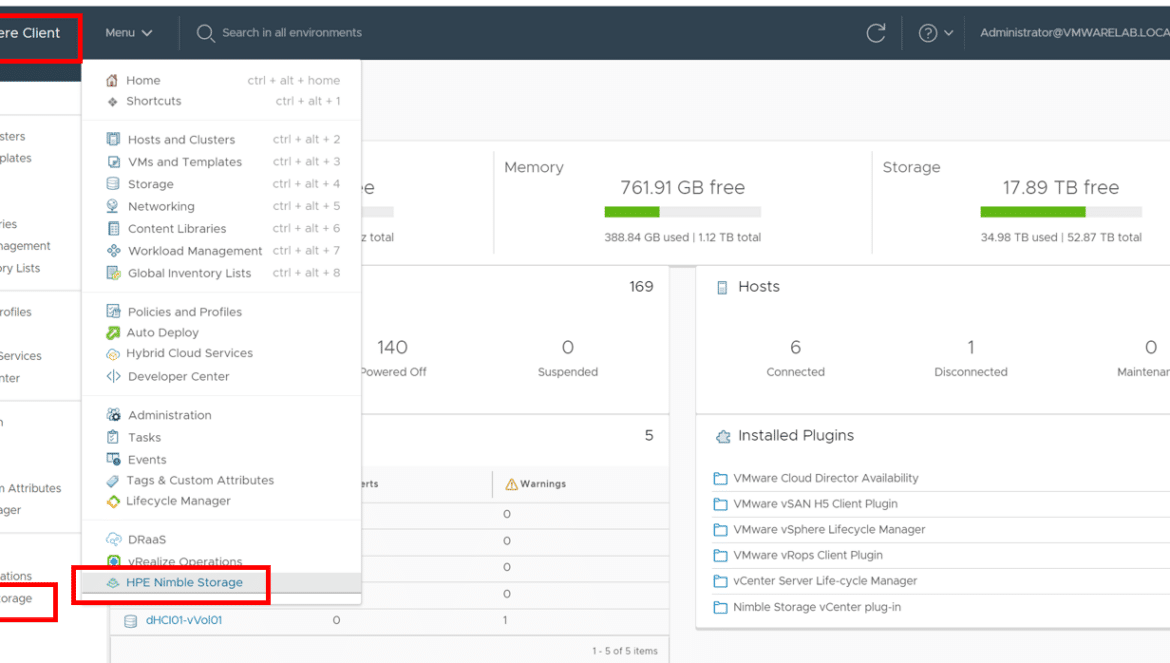
Task: Click the search magnifier icon
Action: pyautogui.click(x=205, y=33)
